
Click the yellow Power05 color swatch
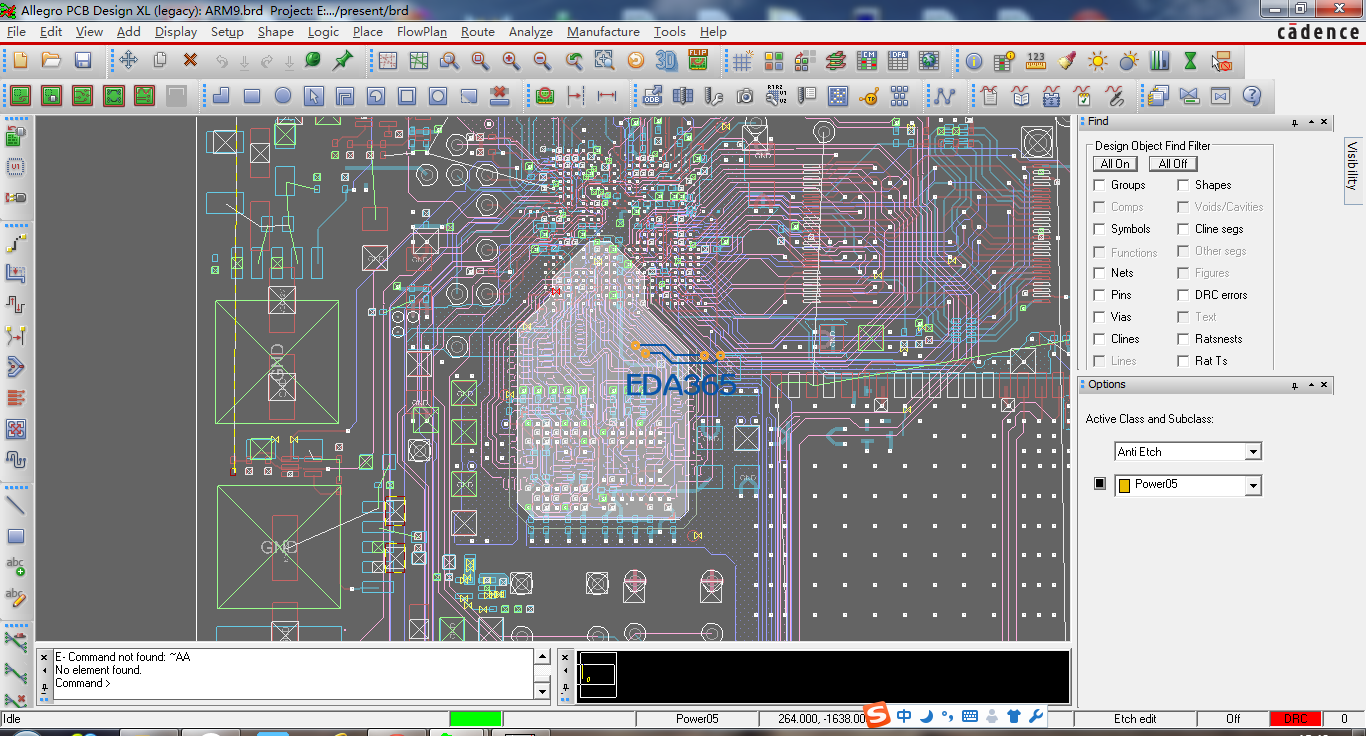[1124, 485]
